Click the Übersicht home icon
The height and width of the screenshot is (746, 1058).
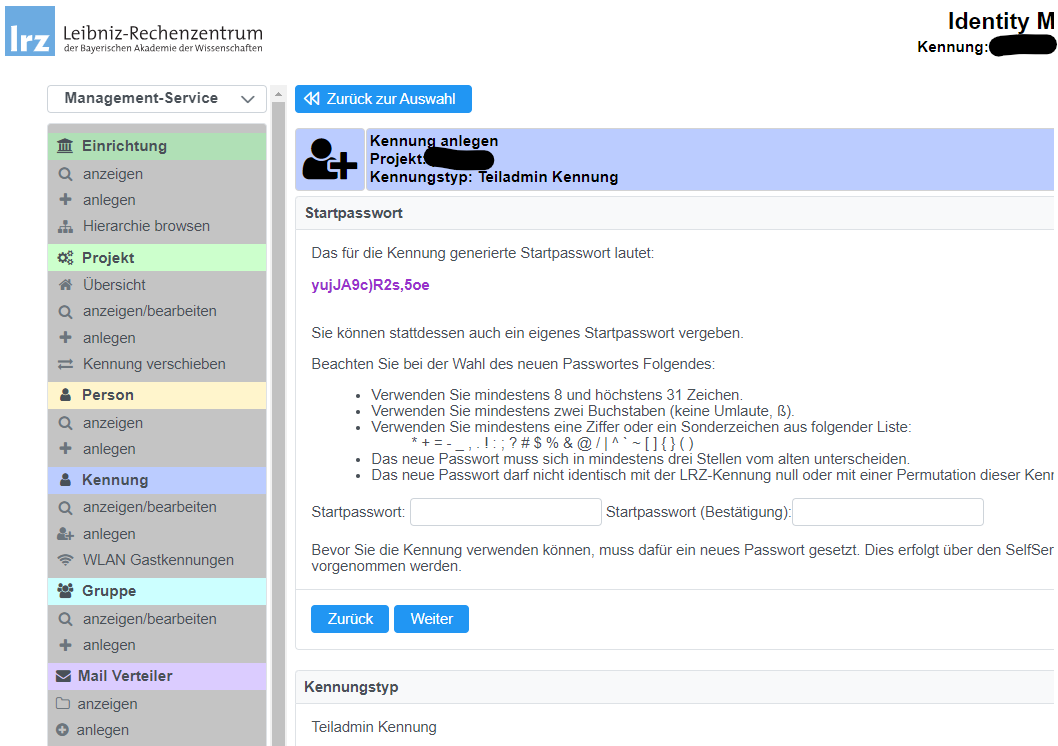pyautogui.click(x=66, y=285)
